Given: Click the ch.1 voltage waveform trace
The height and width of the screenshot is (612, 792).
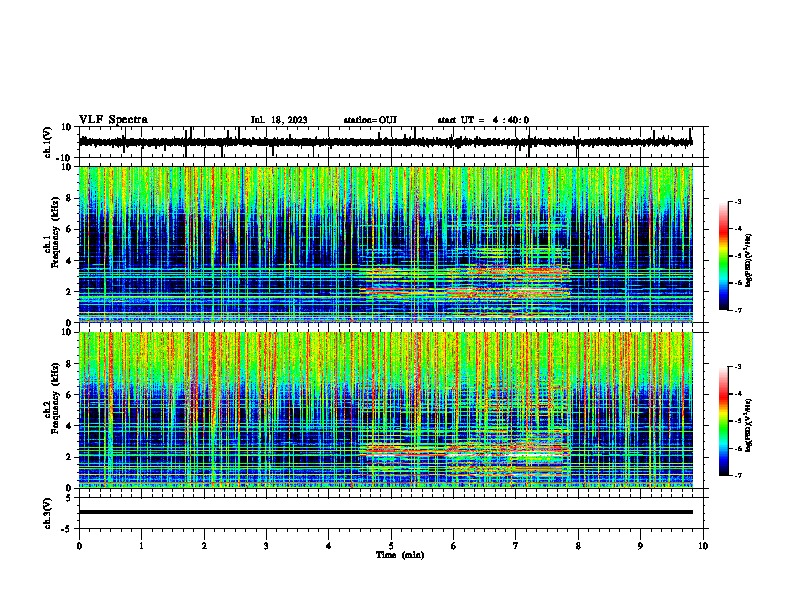Looking at the screenshot, I should click(385, 142).
